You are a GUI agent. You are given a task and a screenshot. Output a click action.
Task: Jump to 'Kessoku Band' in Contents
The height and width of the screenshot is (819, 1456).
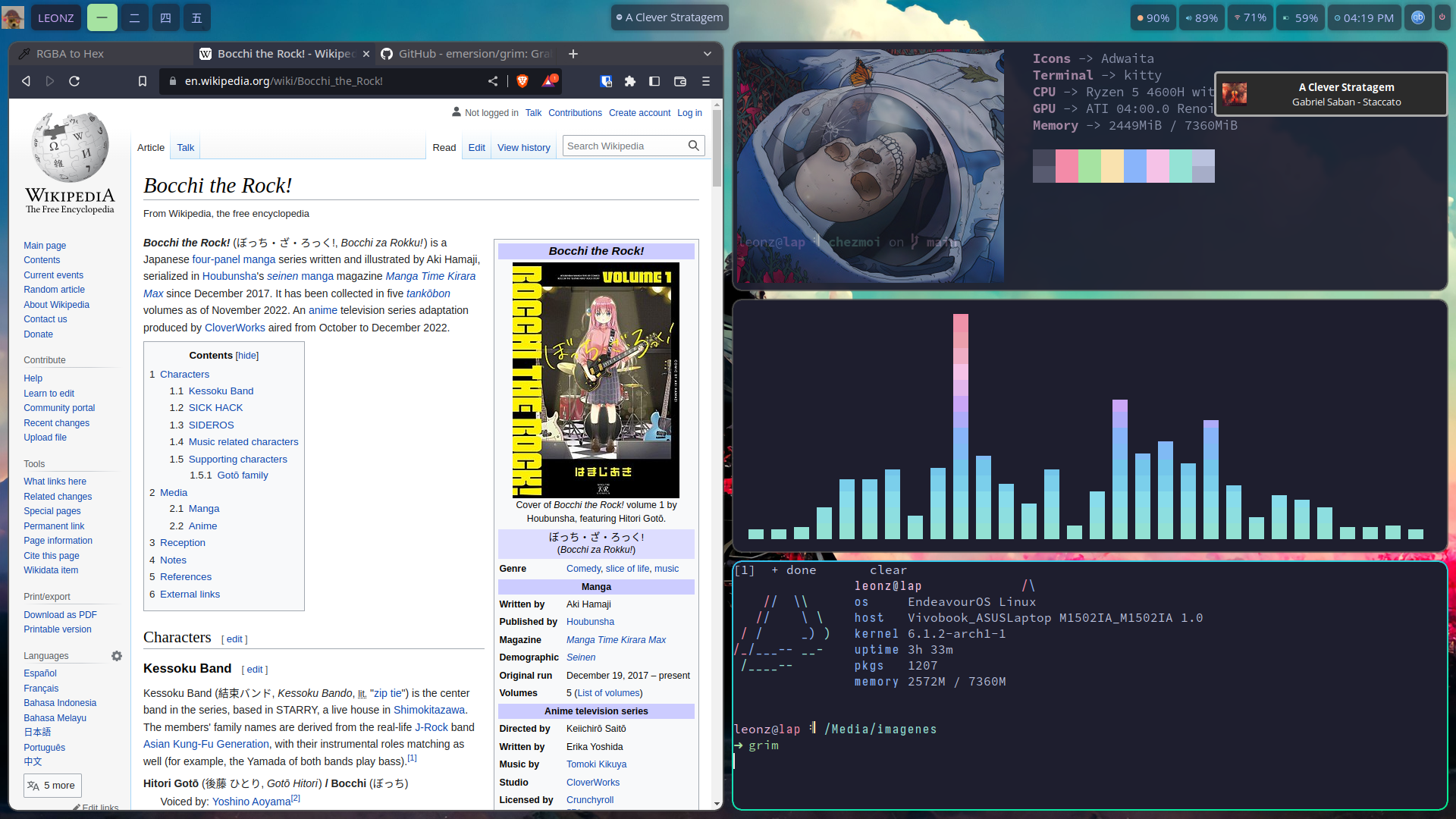[221, 391]
